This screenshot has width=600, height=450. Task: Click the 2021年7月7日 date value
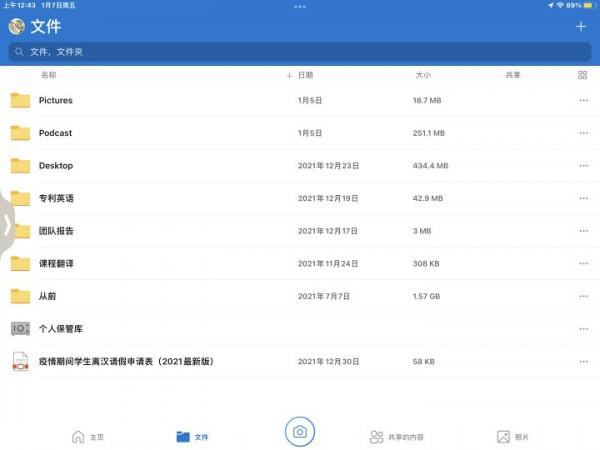pyautogui.click(x=324, y=296)
